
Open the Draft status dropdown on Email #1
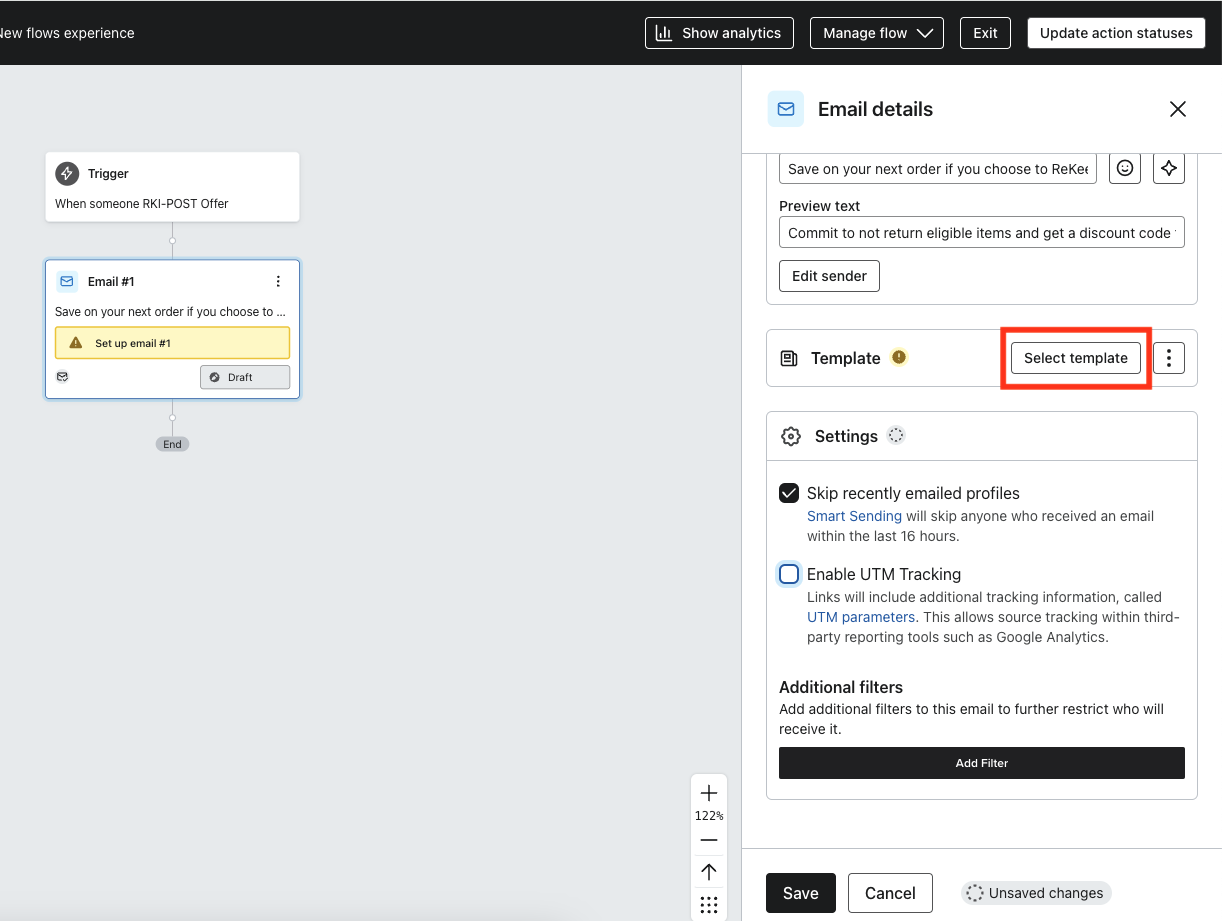tap(245, 377)
